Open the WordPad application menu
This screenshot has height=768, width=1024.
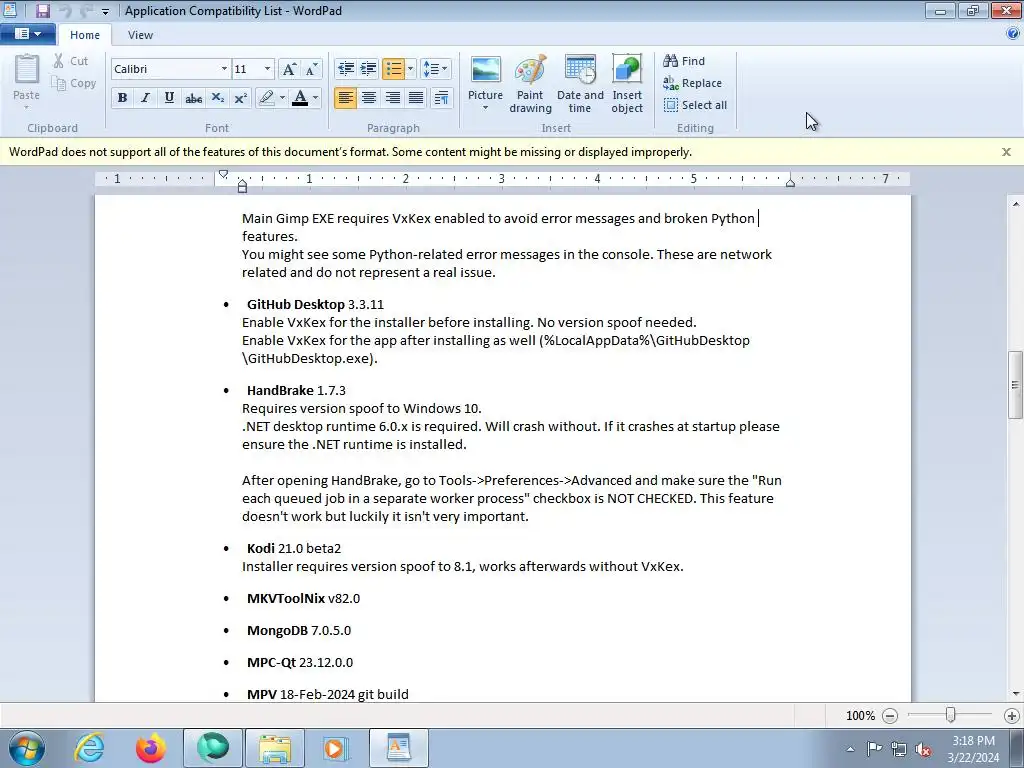tap(27, 34)
